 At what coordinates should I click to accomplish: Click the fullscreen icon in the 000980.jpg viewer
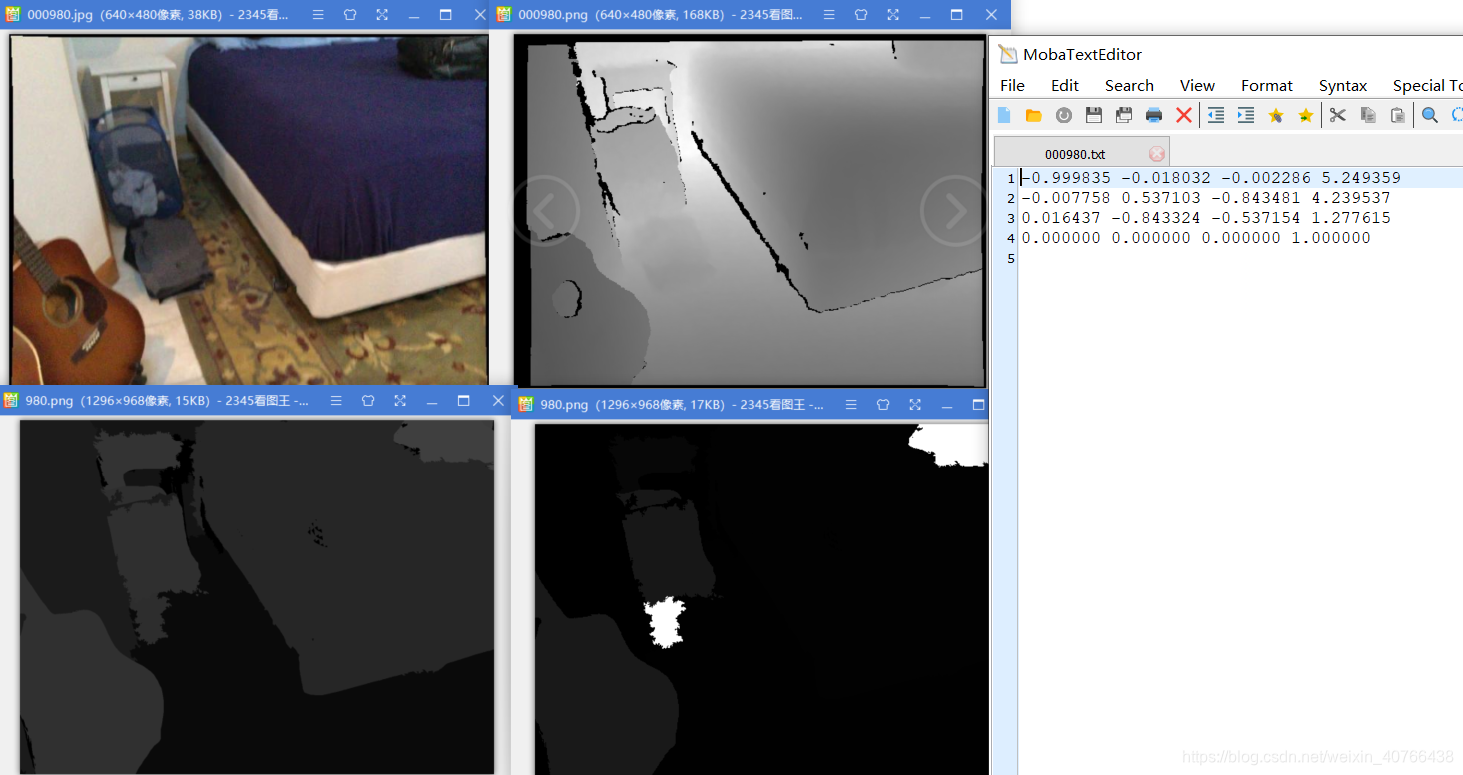coord(382,15)
